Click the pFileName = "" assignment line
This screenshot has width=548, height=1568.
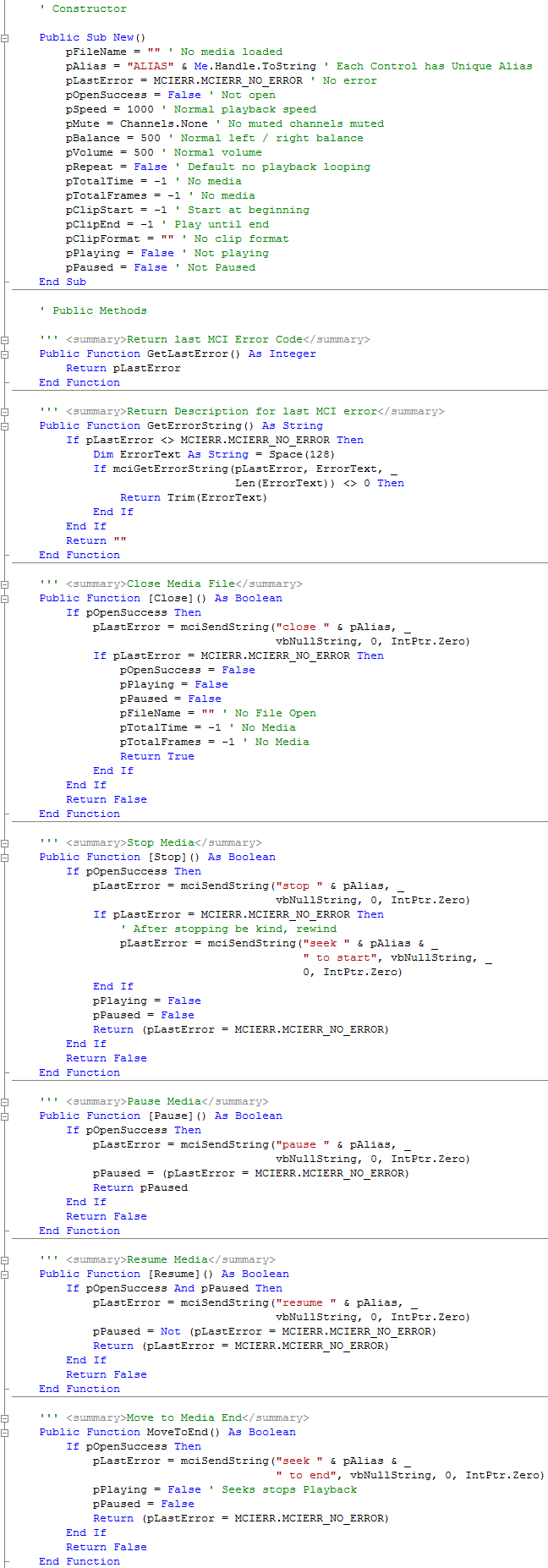[x=174, y=52]
